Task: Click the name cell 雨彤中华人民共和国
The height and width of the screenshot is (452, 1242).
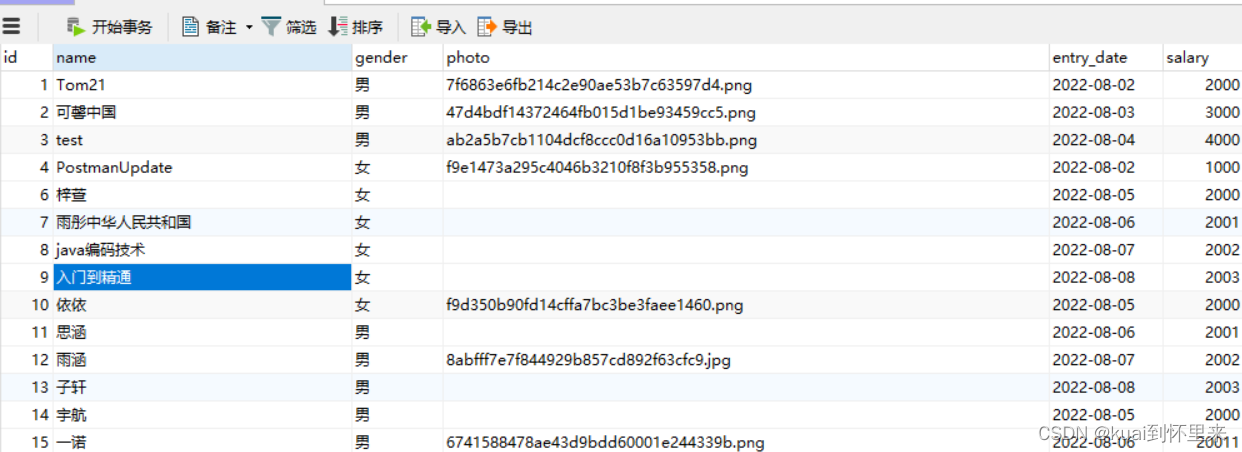Action: 203,222
